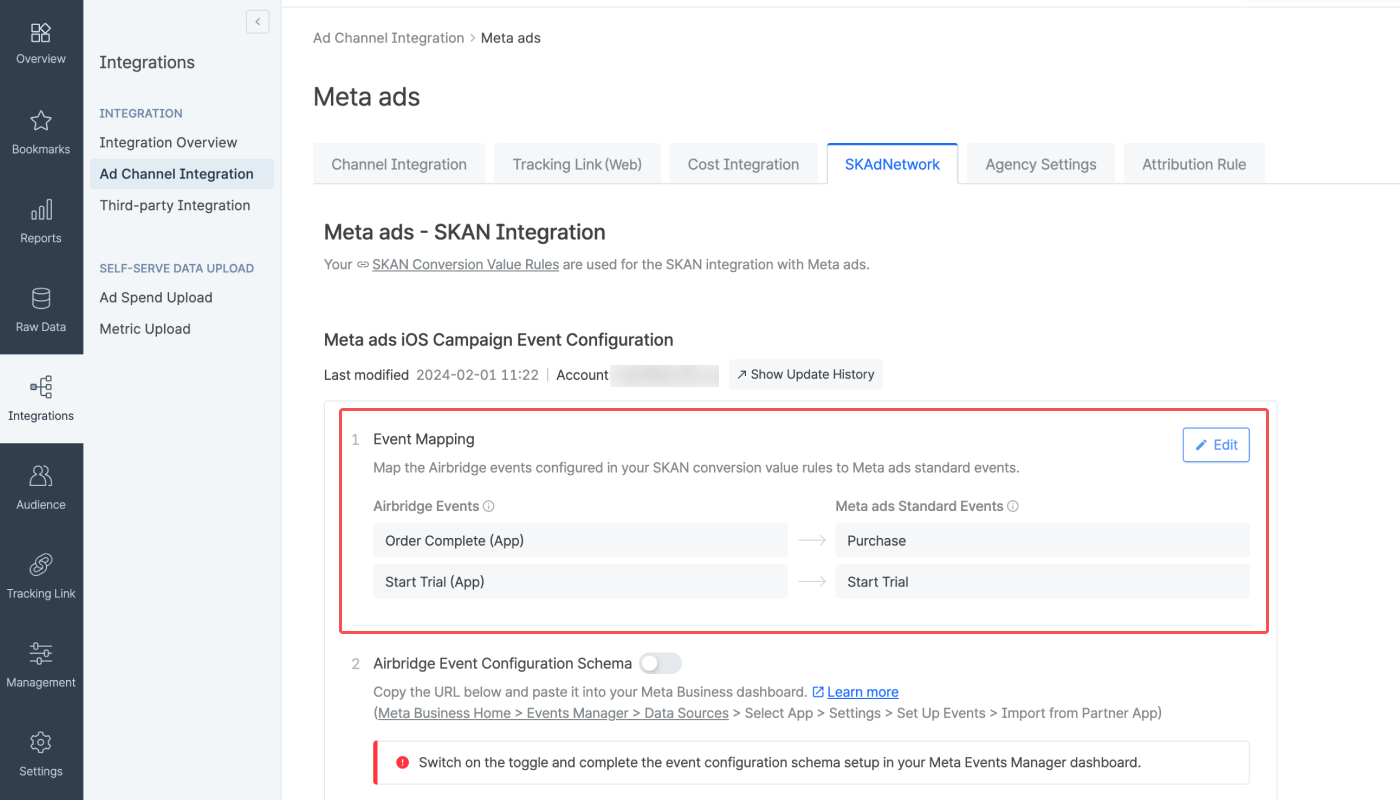Click the Meta ads page heading

point(367,97)
